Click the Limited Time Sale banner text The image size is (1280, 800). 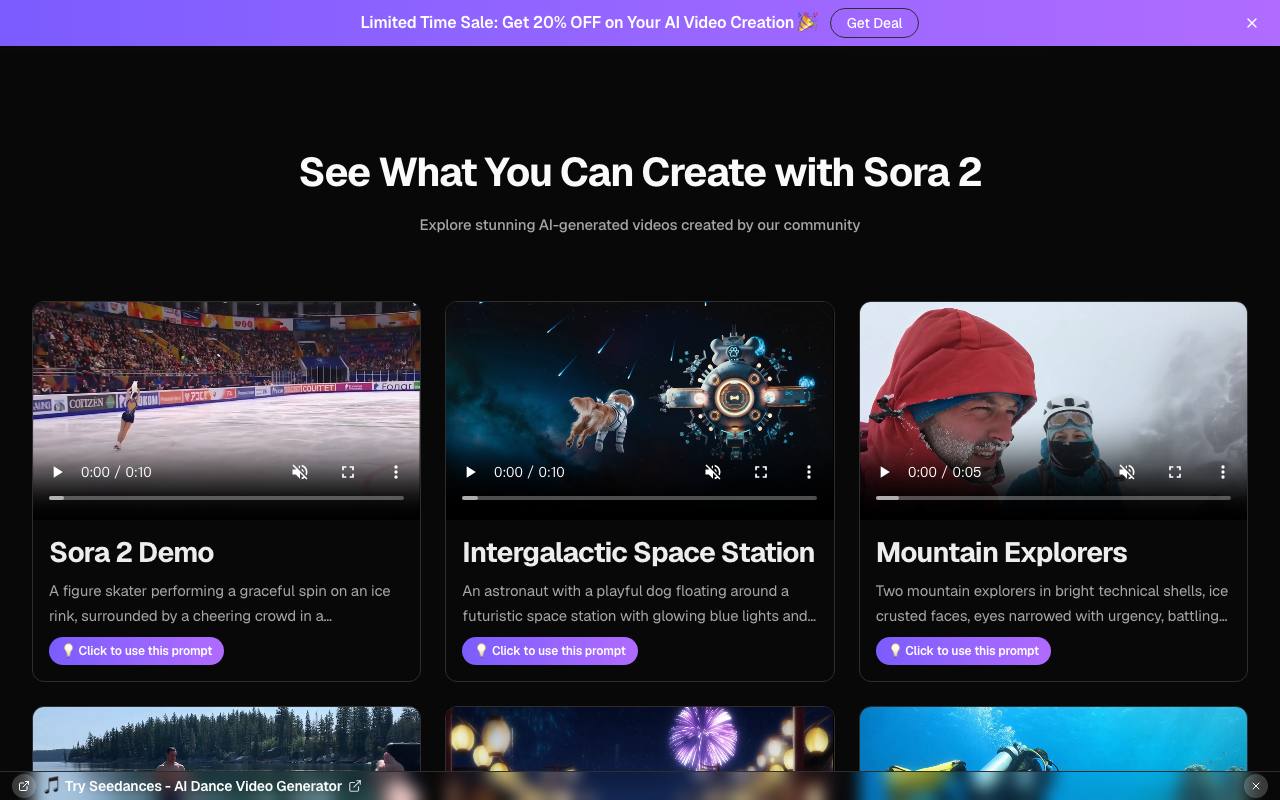pos(589,22)
